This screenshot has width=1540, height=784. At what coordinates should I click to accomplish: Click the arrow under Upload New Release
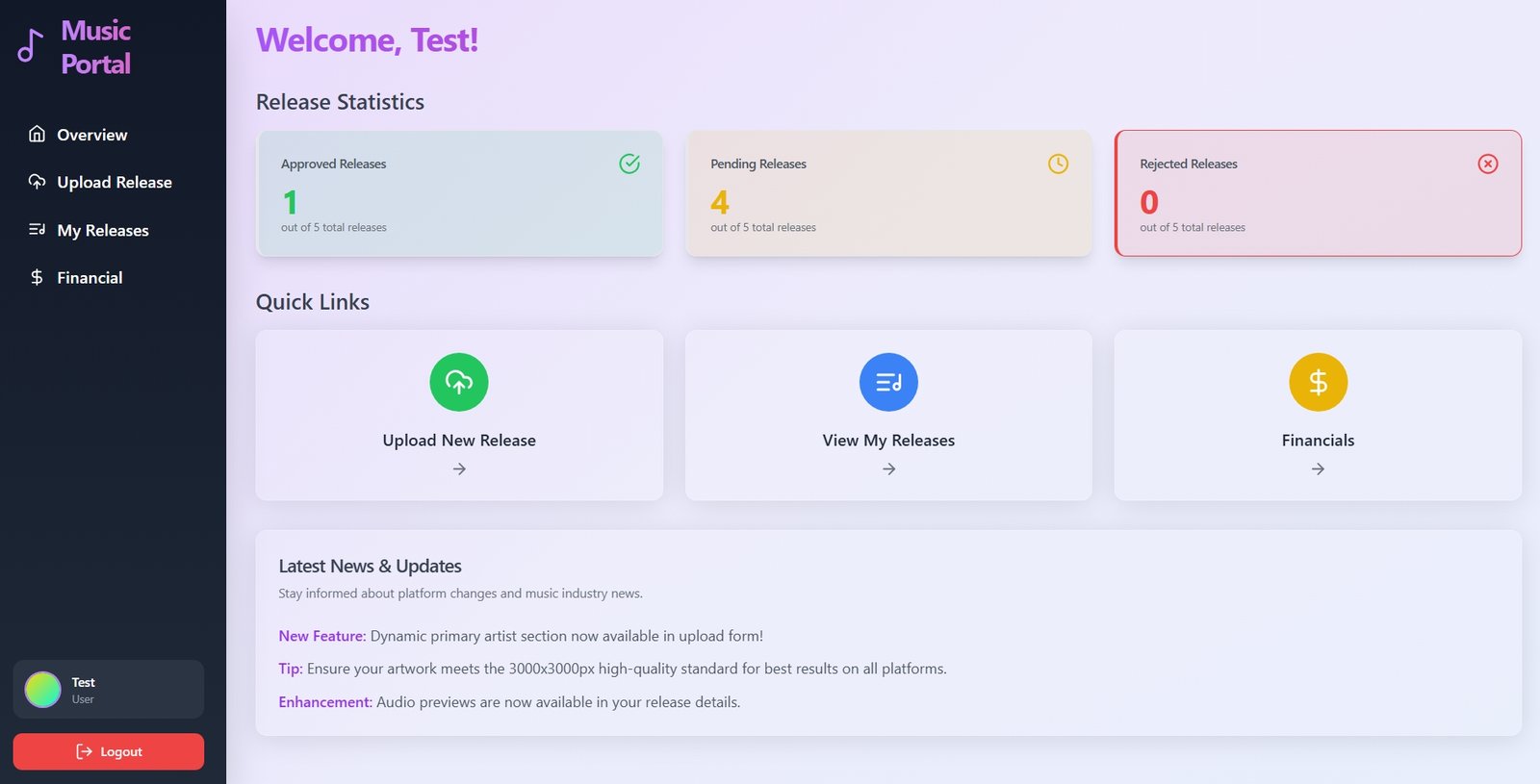click(459, 469)
